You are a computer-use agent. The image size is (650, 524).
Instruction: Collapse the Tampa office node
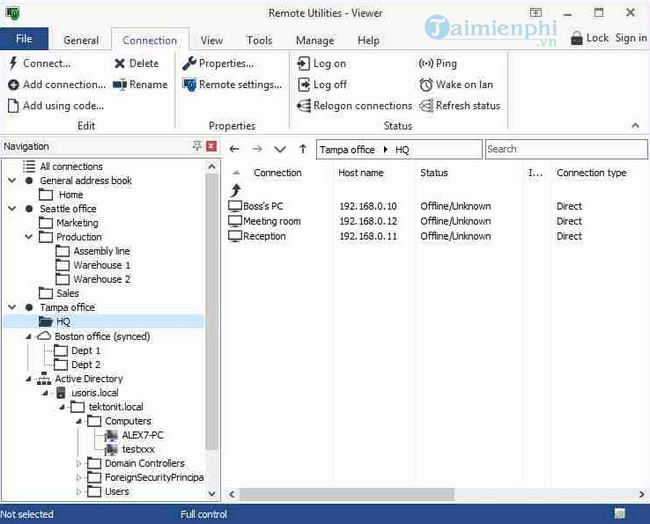[x=12, y=307]
